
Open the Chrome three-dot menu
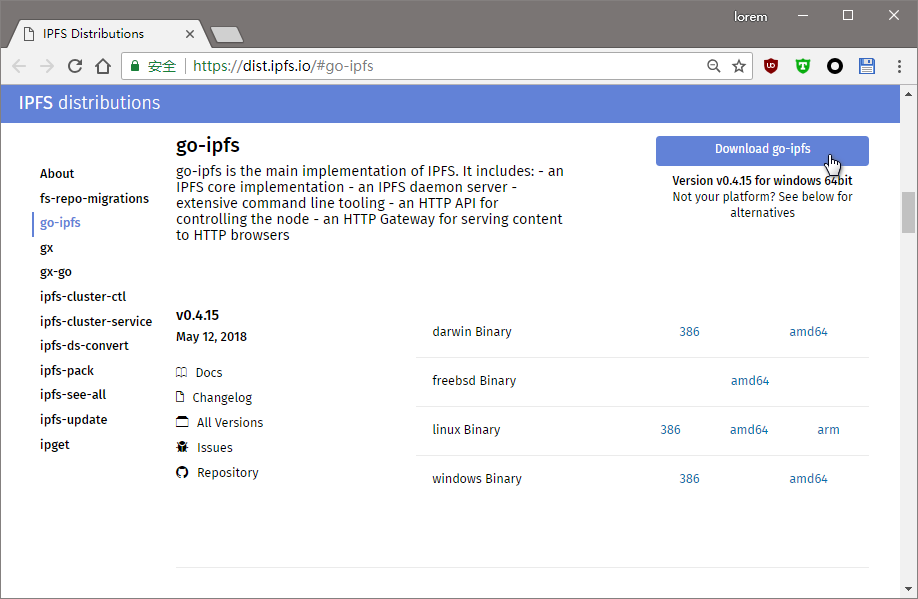pos(899,66)
